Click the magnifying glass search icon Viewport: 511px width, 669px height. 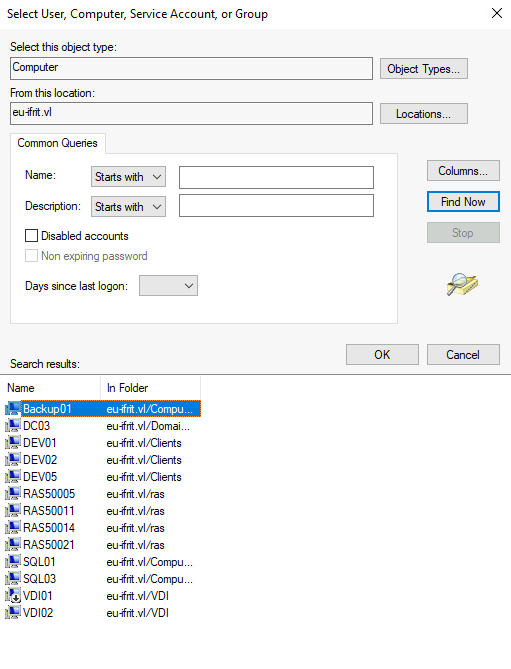click(462, 285)
